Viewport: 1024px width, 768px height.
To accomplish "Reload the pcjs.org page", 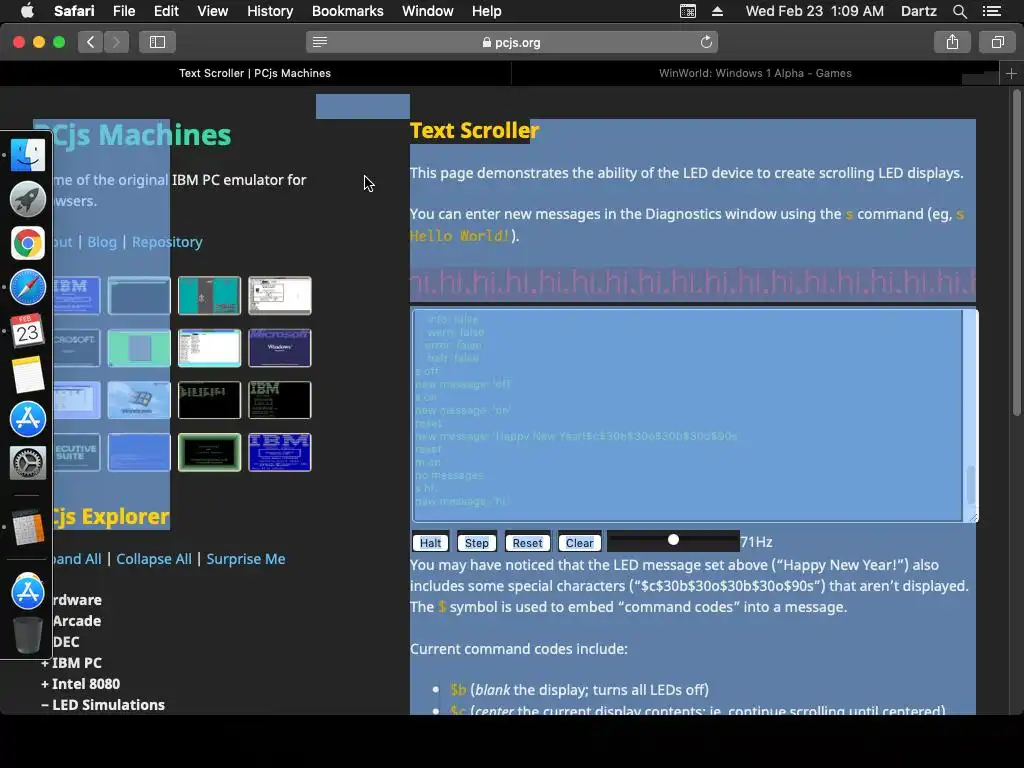I will click(706, 42).
